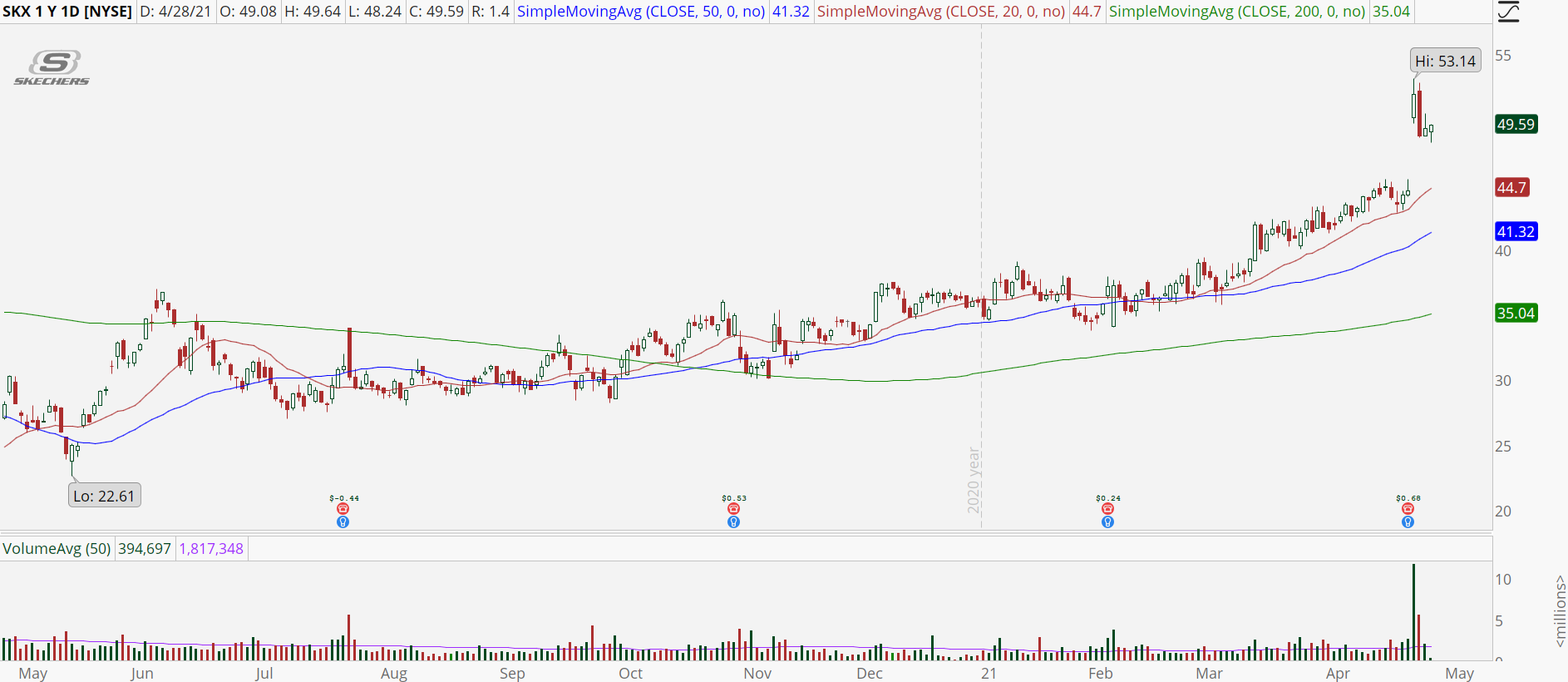Open the blue lightbulb icon under $0.24 earnings

pyautogui.click(x=1107, y=522)
